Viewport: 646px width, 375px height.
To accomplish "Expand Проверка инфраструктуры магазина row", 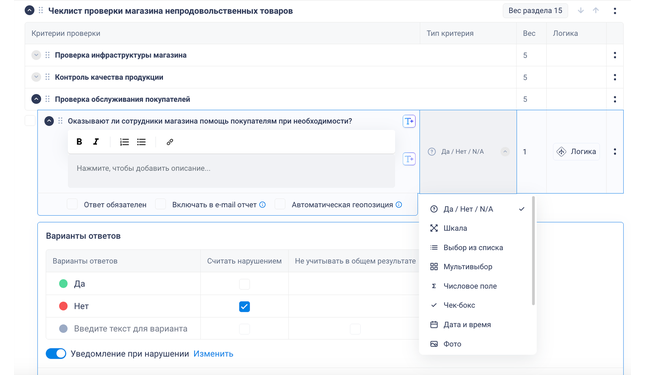I will tap(36, 55).
